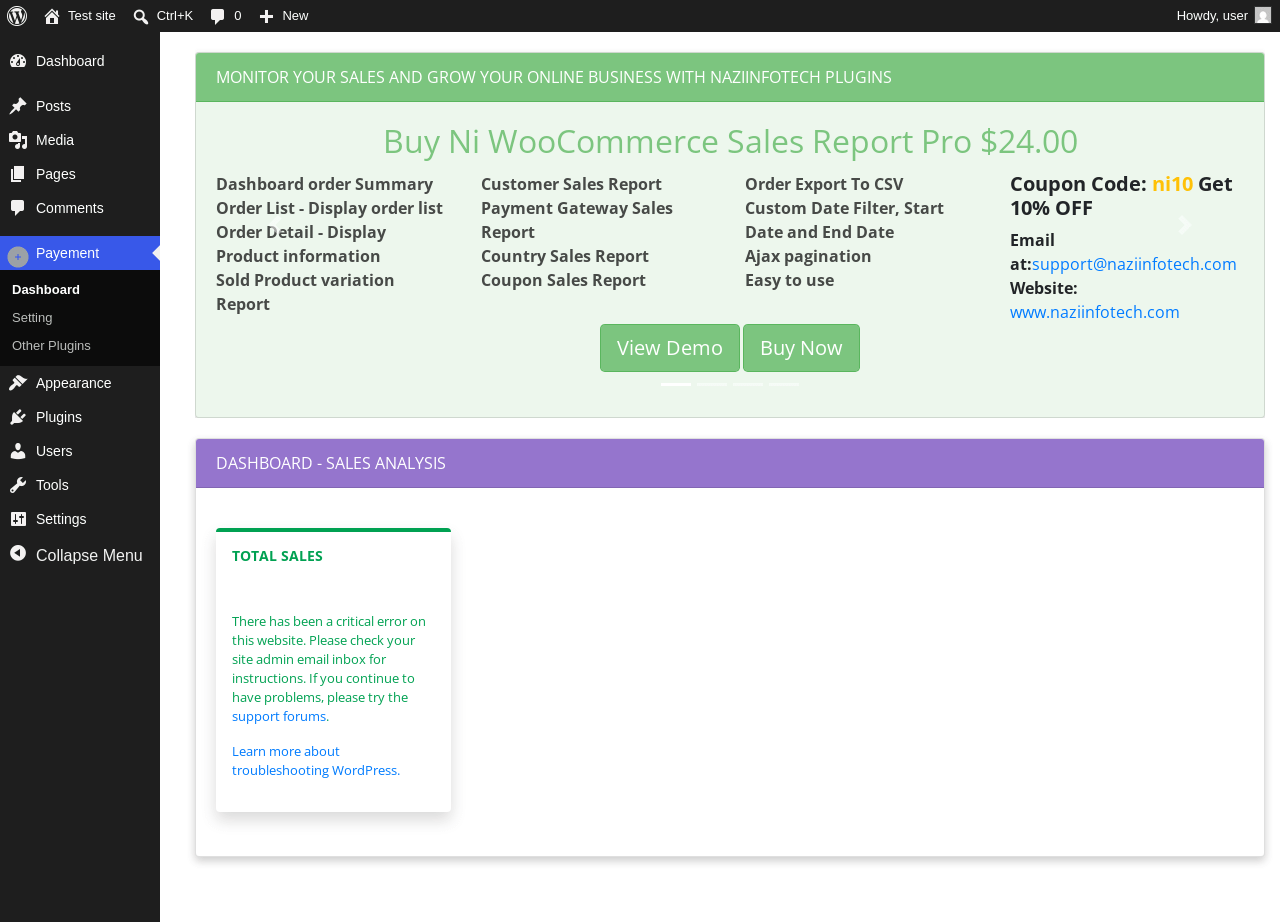The height and width of the screenshot is (922, 1280).
Task: Click the Comments icon in sidebar
Action: (x=18, y=208)
